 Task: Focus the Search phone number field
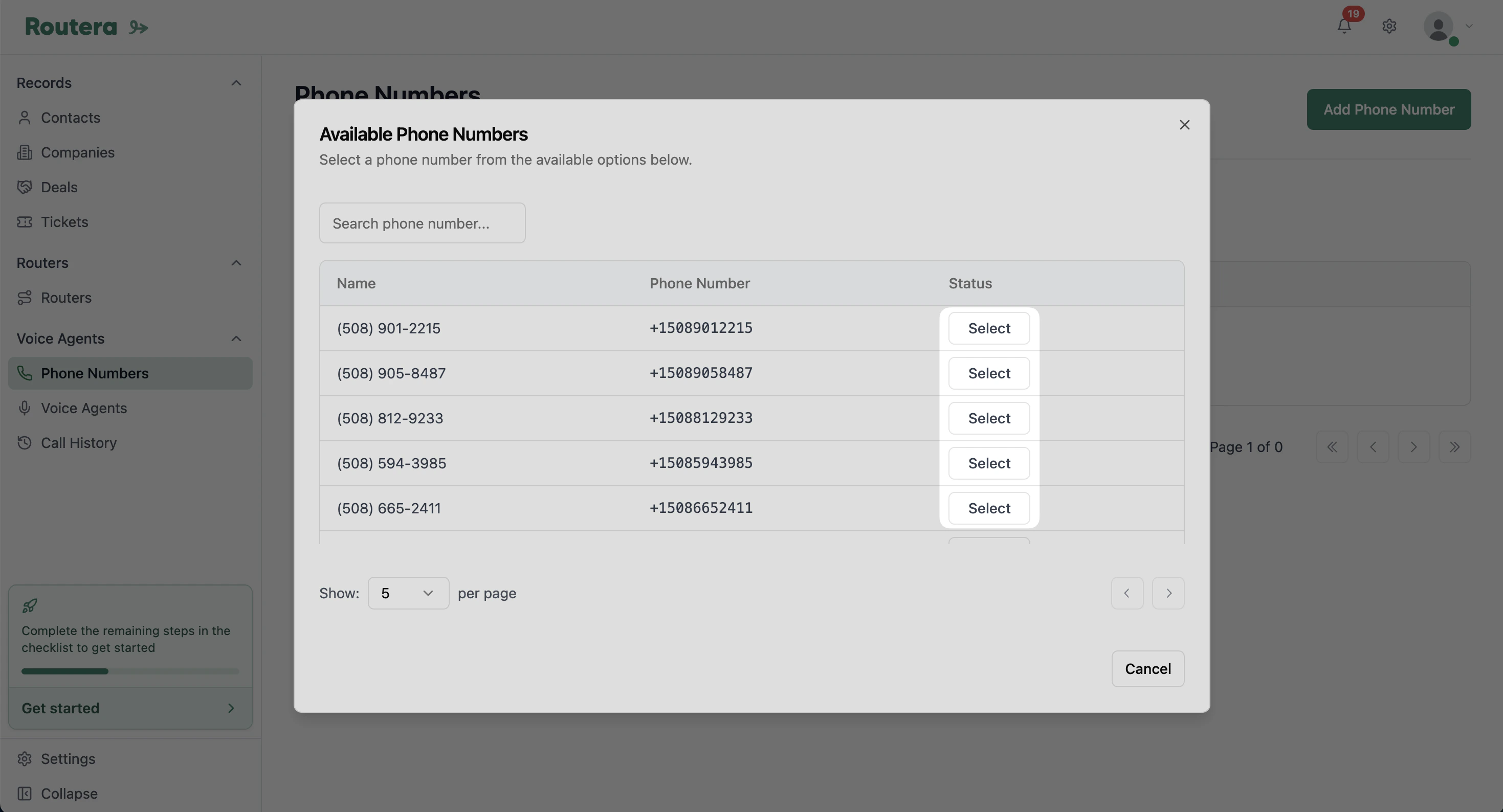click(x=423, y=223)
